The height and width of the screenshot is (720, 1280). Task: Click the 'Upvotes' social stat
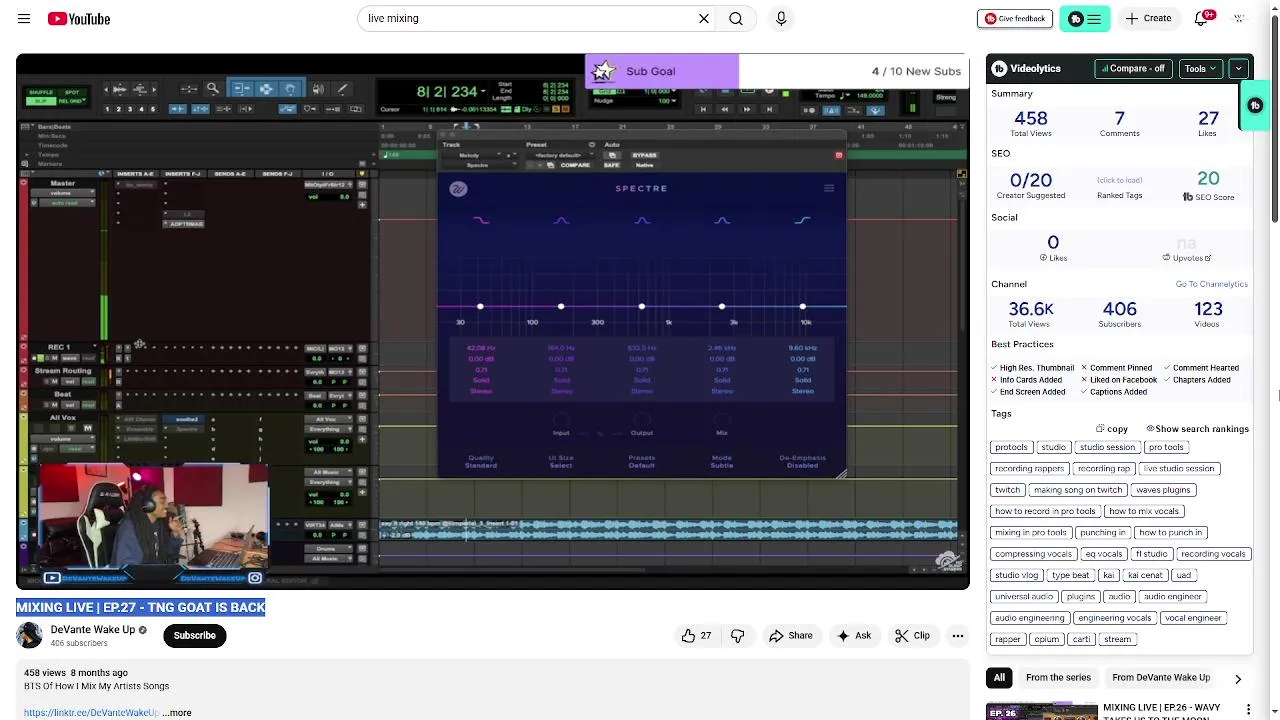[x=1187, y=249]
